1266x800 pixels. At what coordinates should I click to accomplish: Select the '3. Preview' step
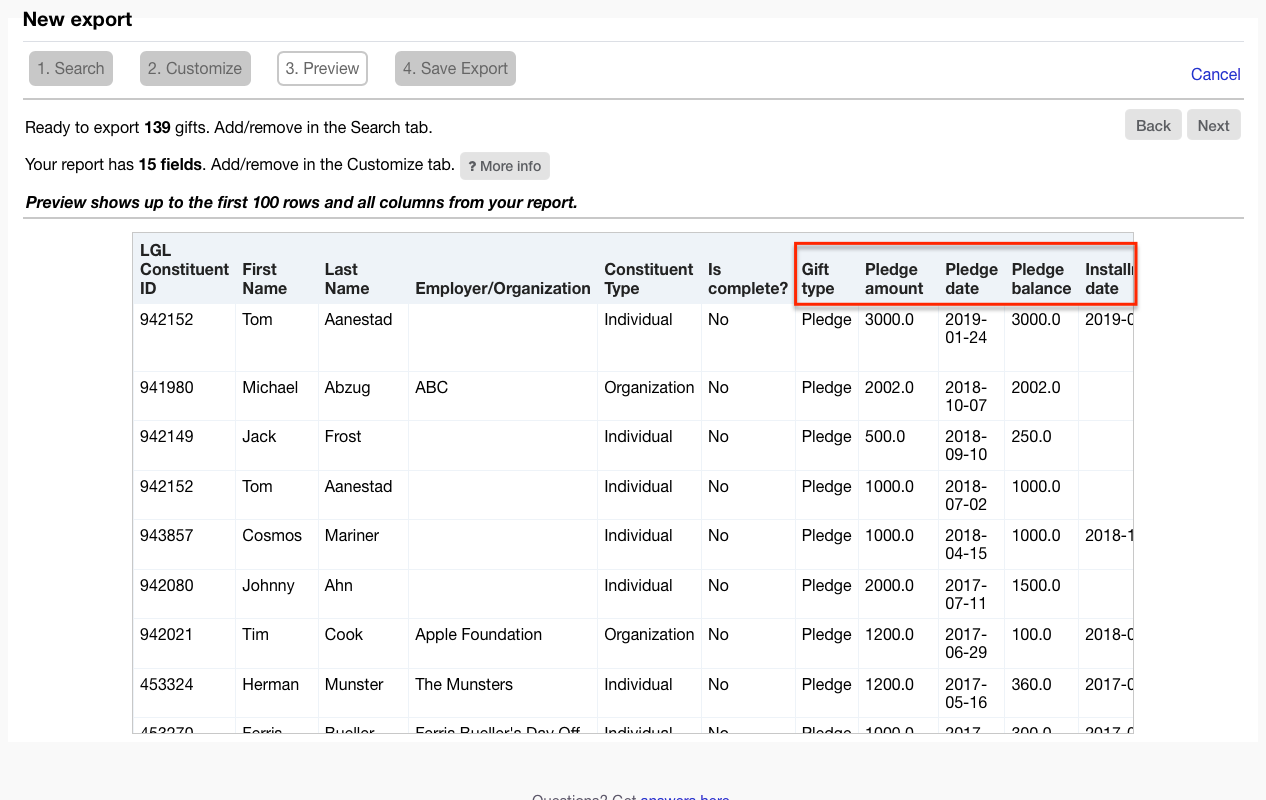coord(322,68)
